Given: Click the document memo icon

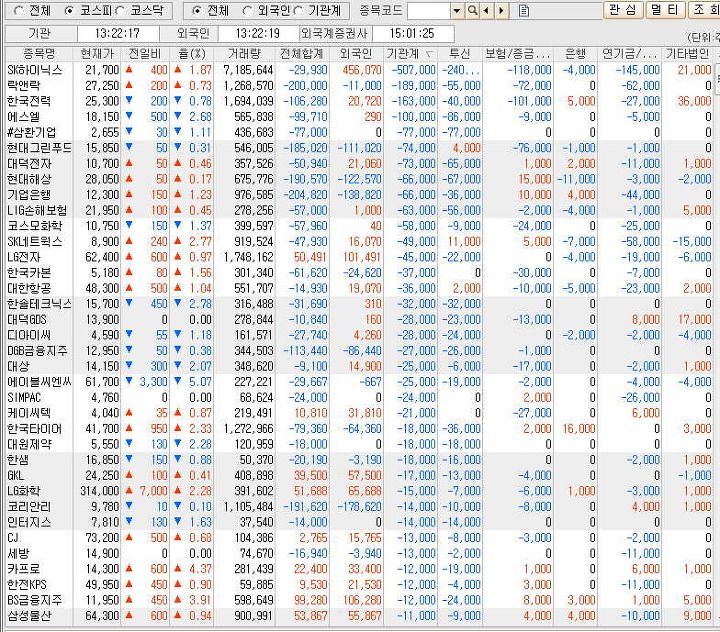Looking at the screenshot, I should 523,11.
